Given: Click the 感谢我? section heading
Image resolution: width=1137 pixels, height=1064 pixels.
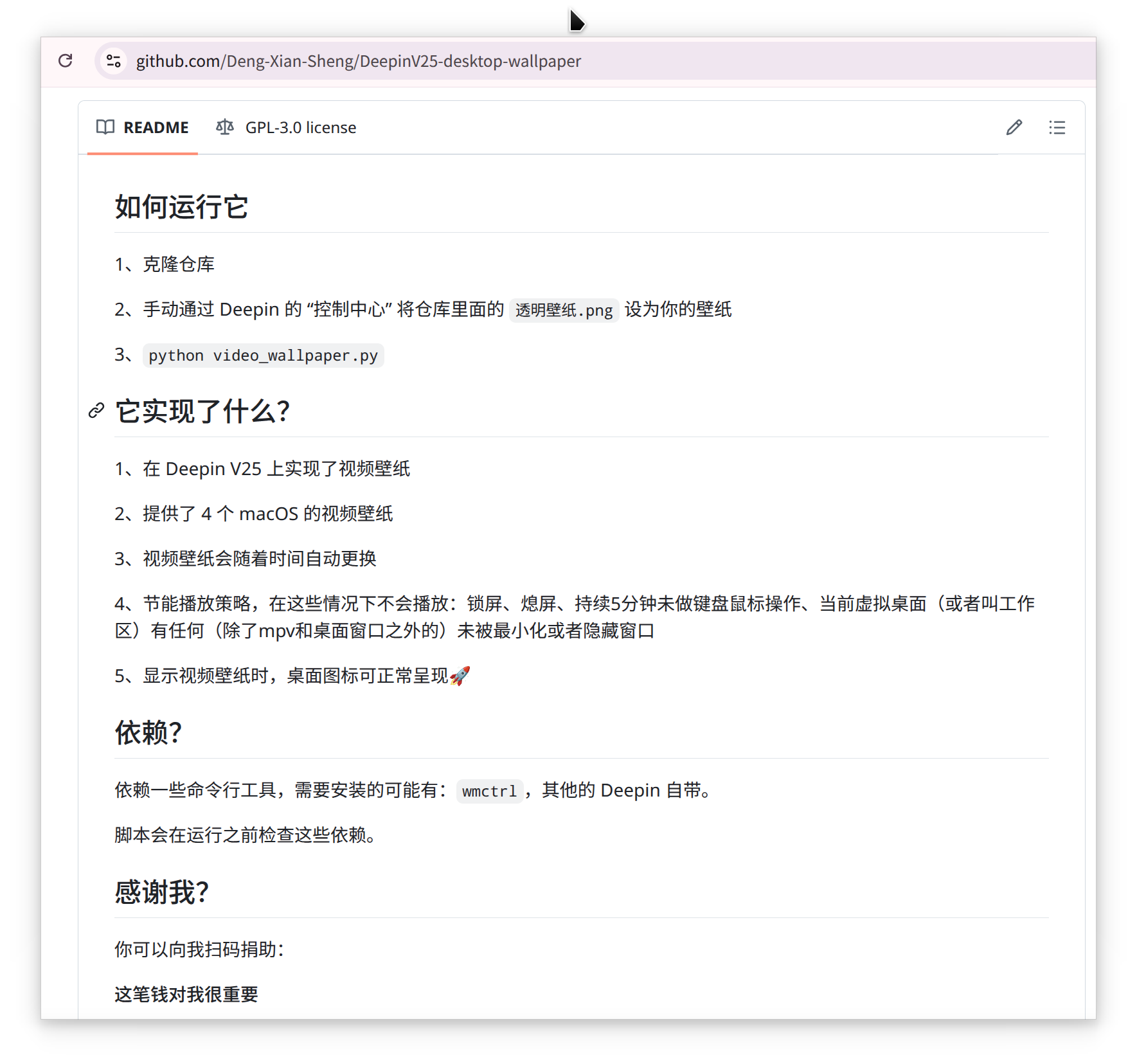Looking at the screenshot, I should coord(162,892).
